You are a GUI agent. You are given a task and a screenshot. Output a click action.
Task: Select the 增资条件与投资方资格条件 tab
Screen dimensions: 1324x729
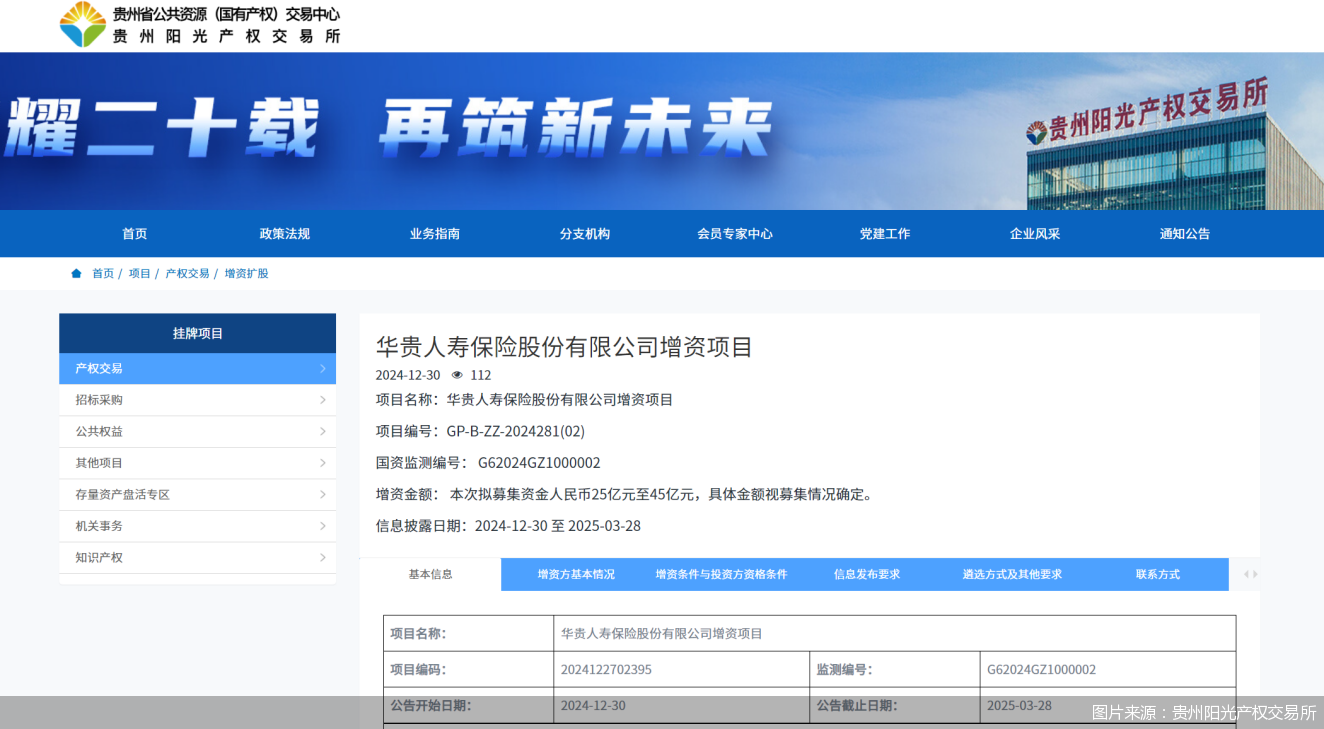click(x=721, y=575)
